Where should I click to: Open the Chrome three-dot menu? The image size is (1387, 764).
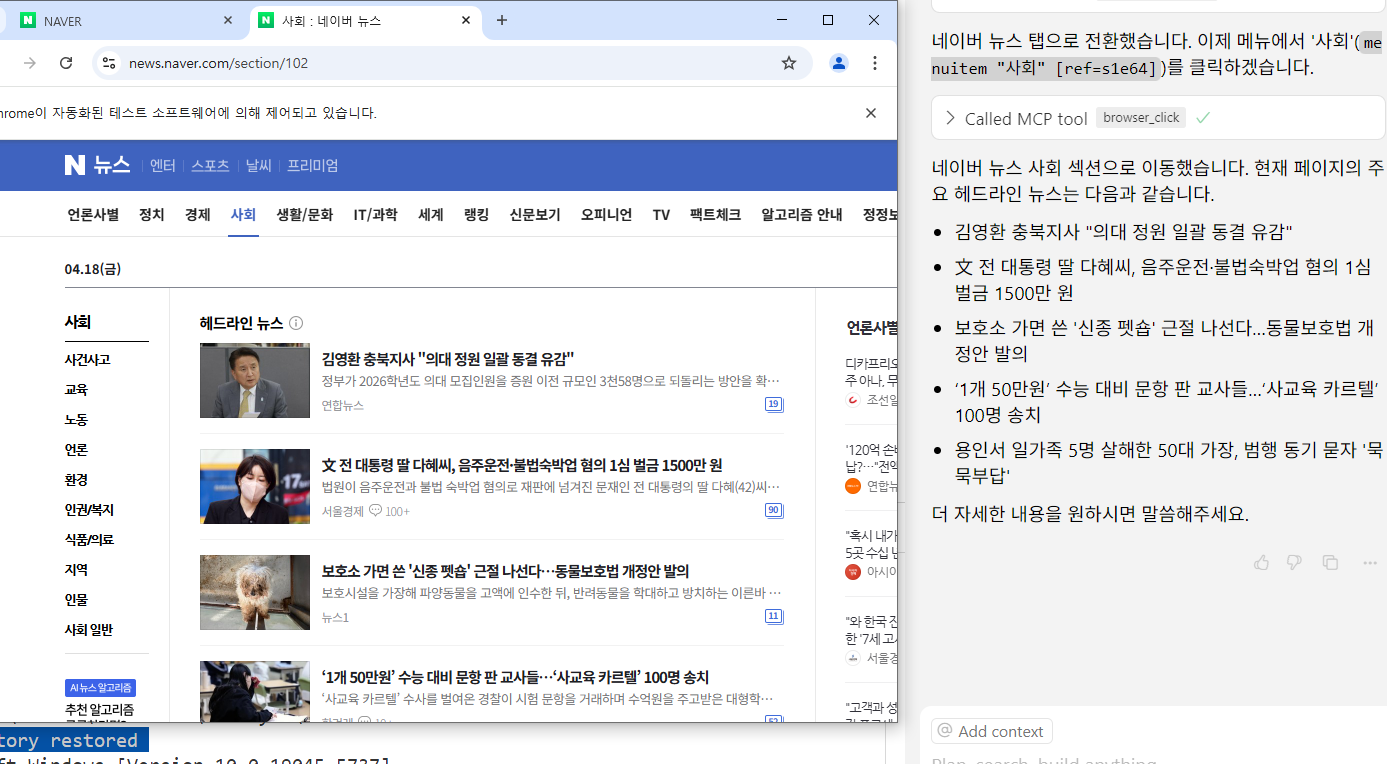click(875, 63)
